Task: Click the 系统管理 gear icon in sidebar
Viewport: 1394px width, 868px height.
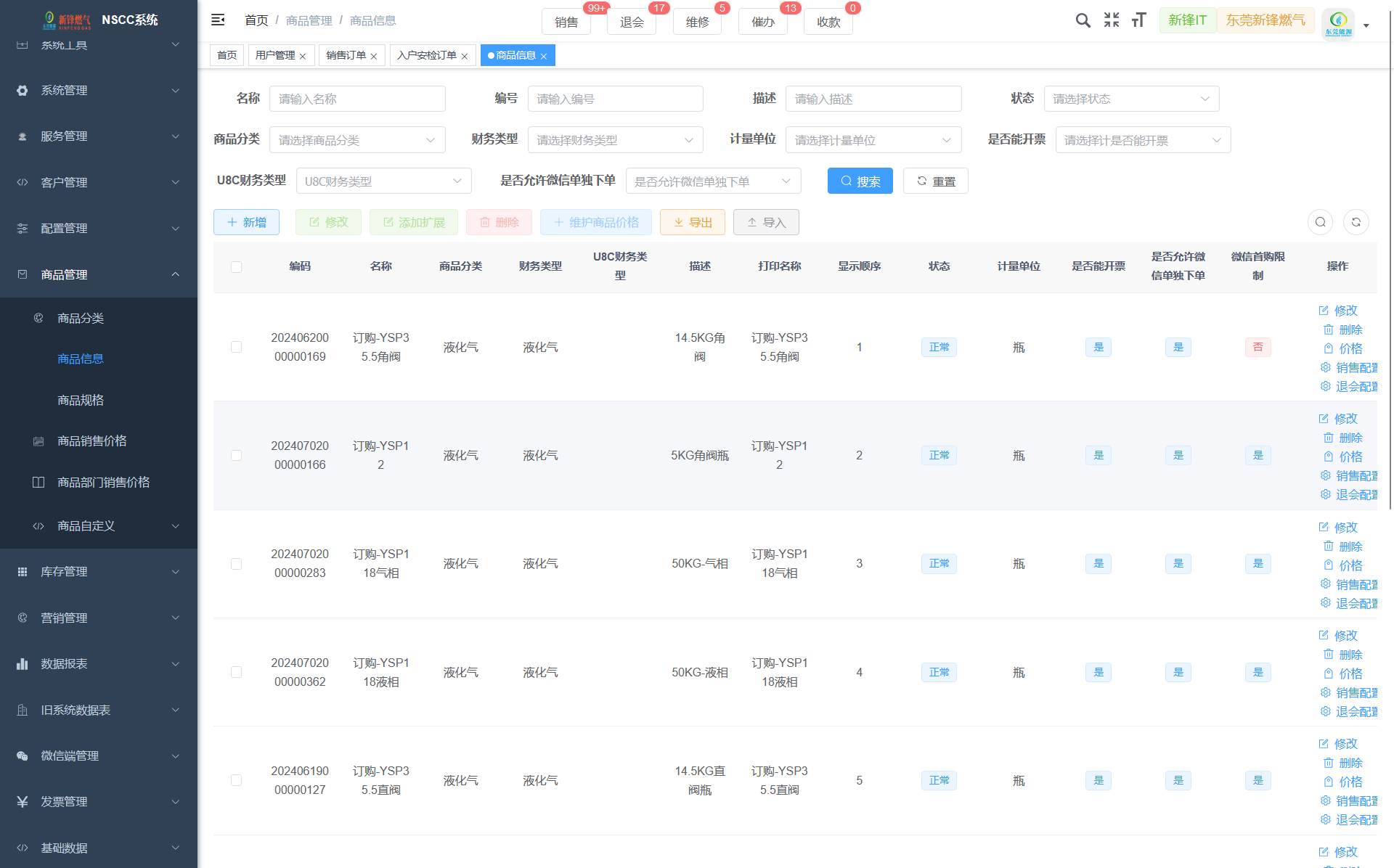Action: 23,91
